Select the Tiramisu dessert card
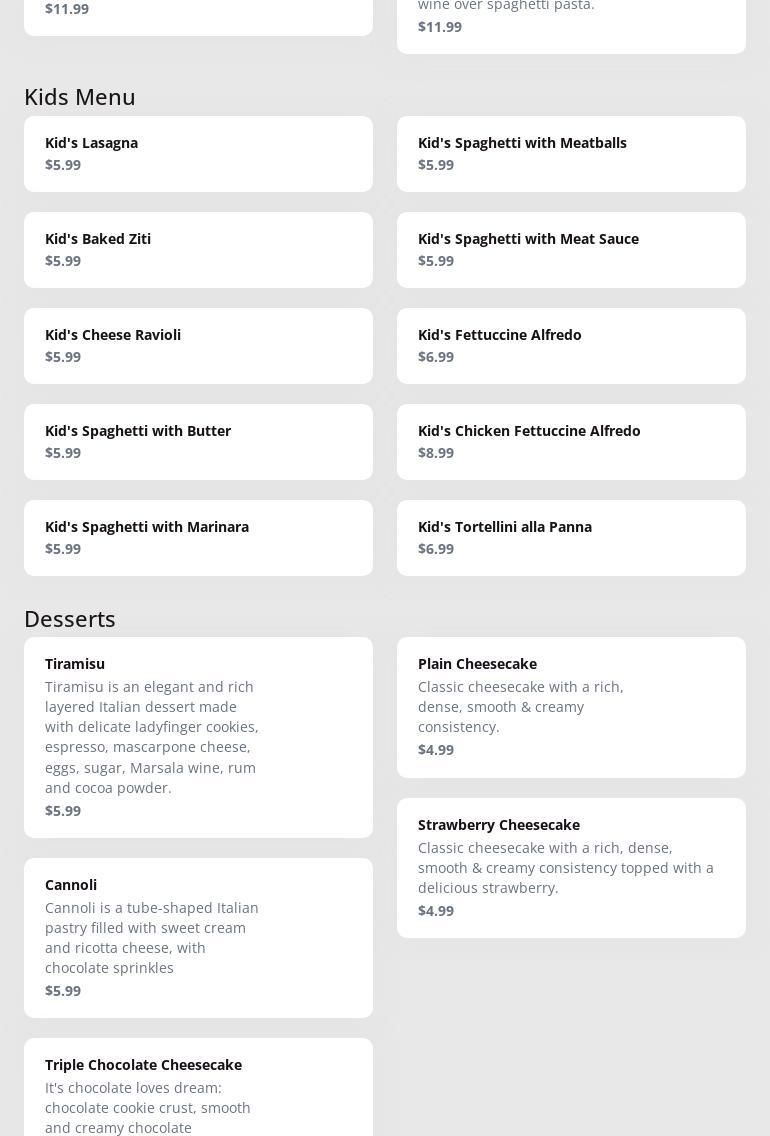This screenshot has height=1136, width=770. point(198,737)
